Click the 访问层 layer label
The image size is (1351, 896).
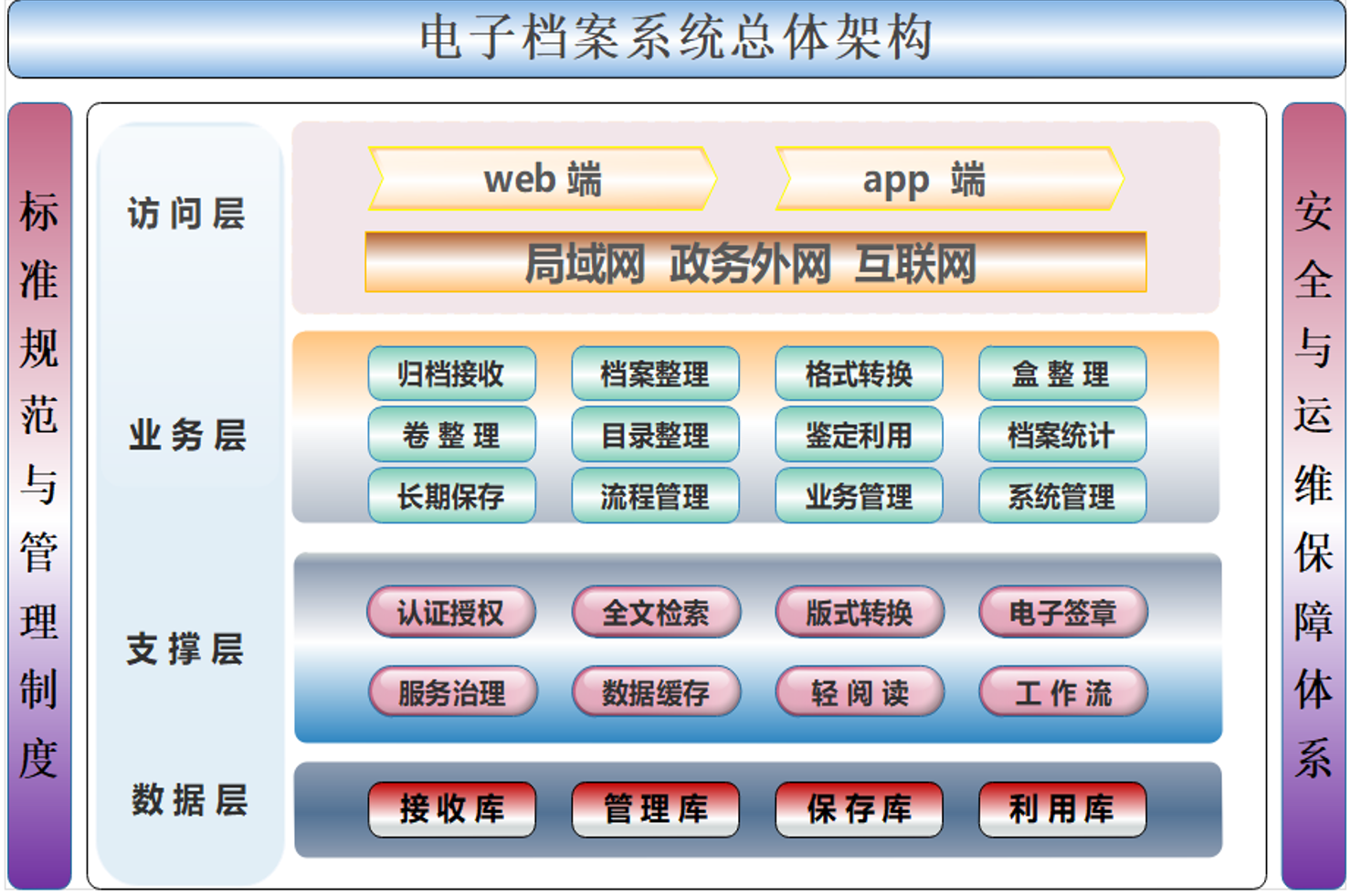tap(186, 214)
